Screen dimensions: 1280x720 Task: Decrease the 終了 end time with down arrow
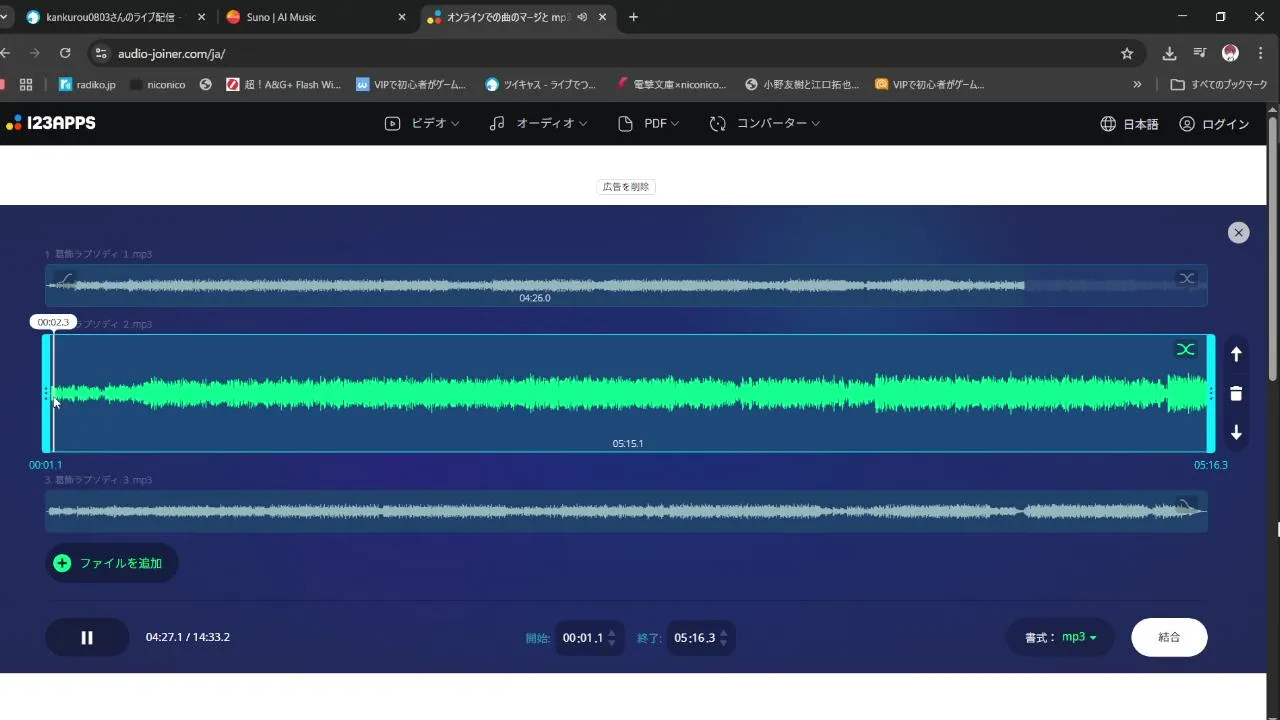pyautogui.click(x=723, y=643)
